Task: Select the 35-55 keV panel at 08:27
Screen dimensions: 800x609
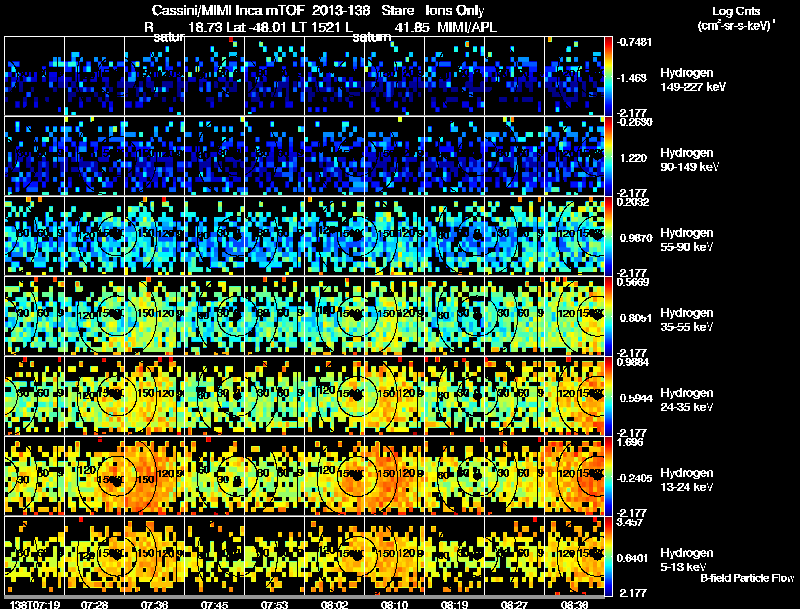Action: [514, 316]
